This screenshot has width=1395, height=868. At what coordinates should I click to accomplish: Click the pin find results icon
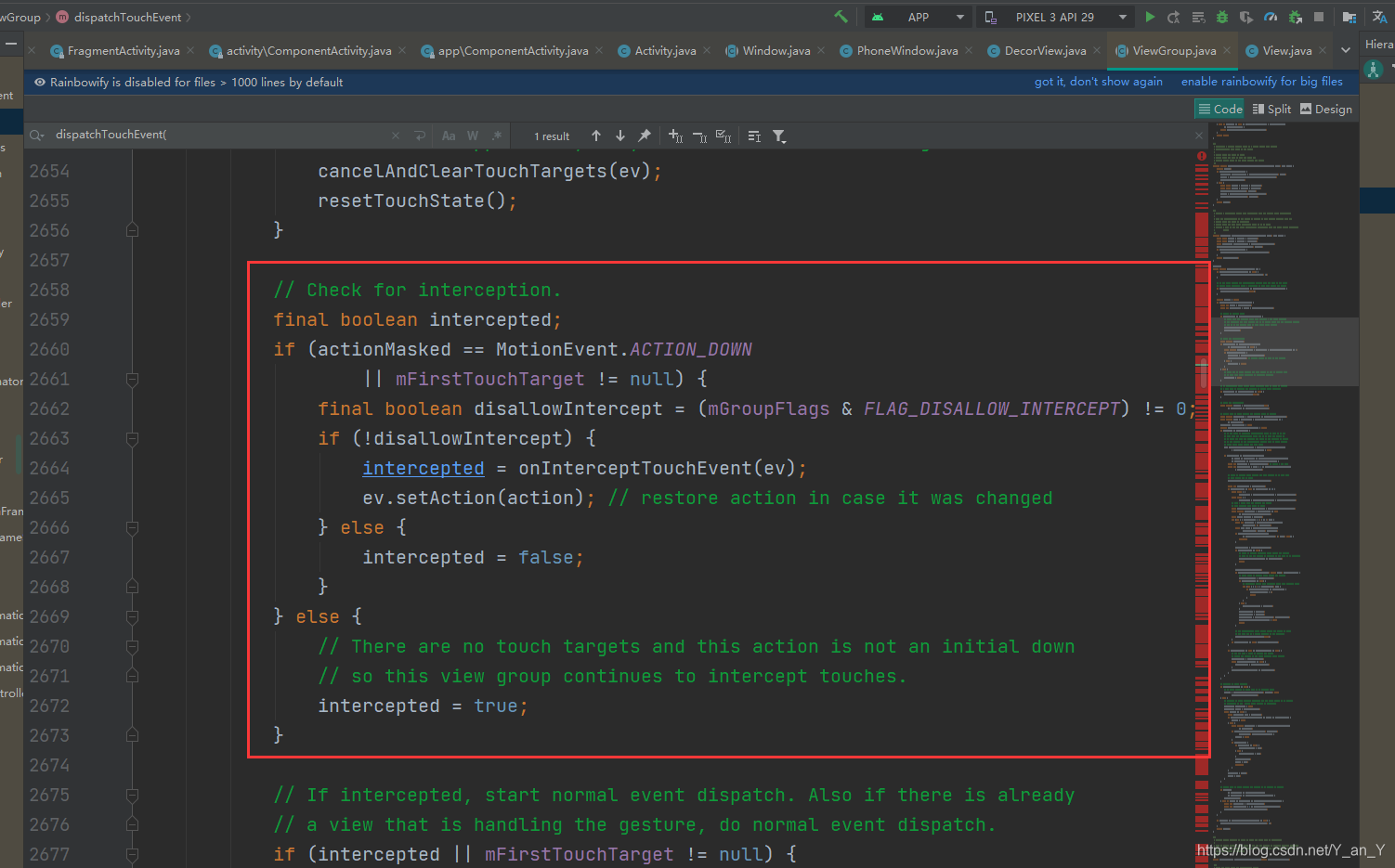coord(645,136)
